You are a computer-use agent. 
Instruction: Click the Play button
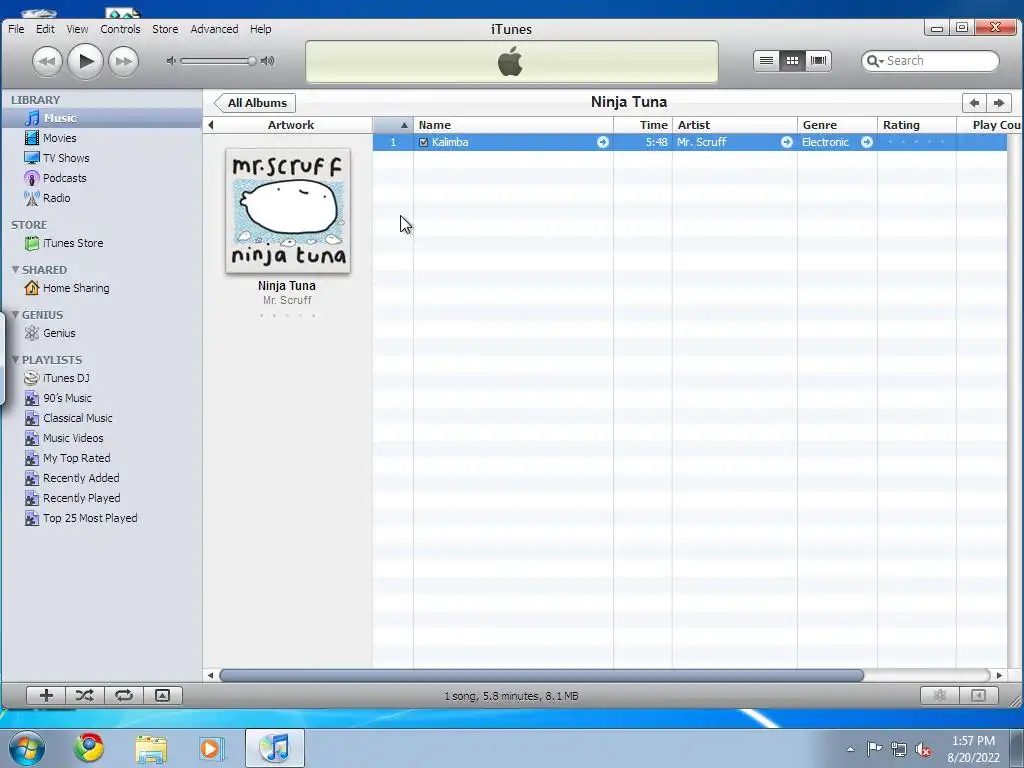(x=86, y=61)
